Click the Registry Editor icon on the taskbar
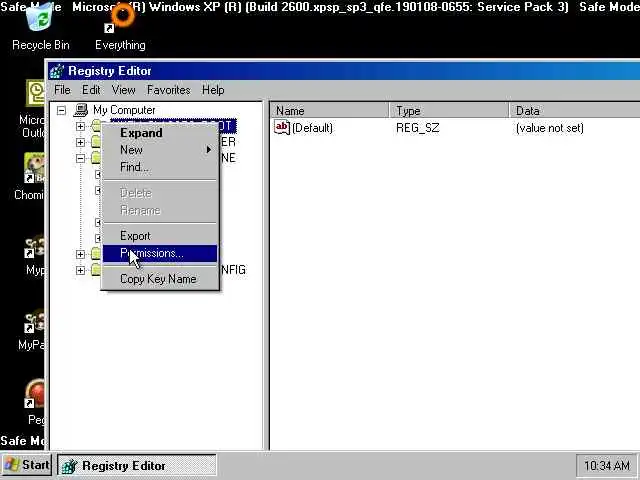The image size is (640, 480). pos(70,466)
